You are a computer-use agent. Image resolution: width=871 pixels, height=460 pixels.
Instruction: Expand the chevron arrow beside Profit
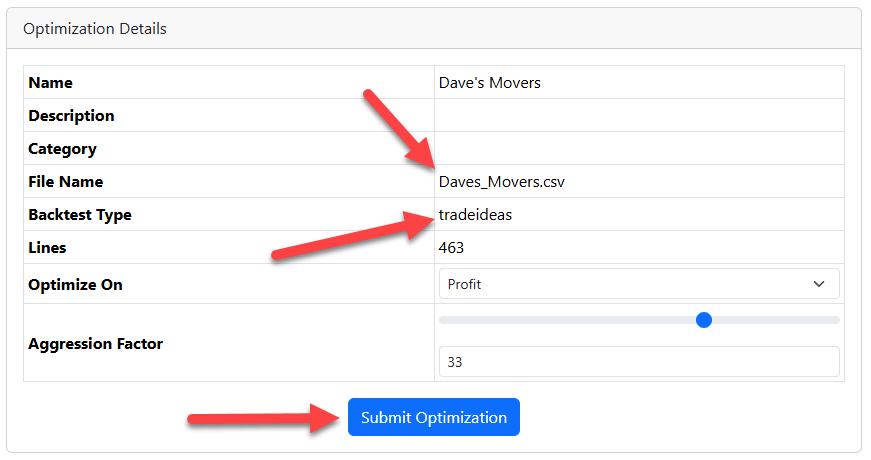819,284
